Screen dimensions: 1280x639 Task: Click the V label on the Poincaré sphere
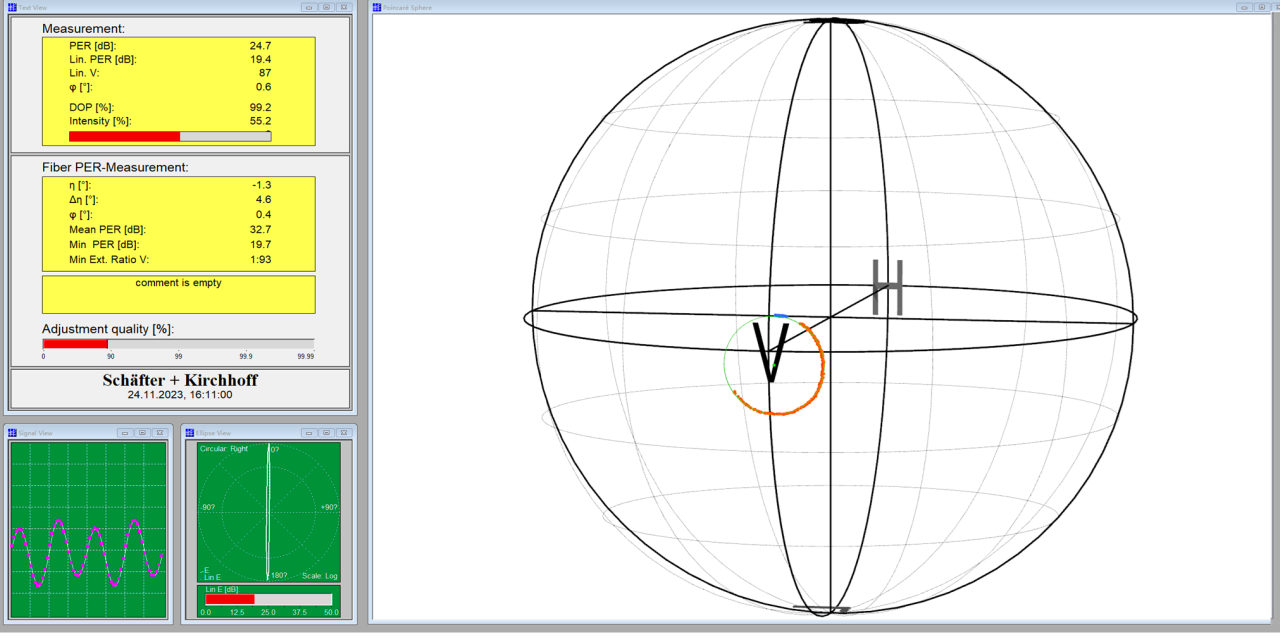(x=771, y=352)
